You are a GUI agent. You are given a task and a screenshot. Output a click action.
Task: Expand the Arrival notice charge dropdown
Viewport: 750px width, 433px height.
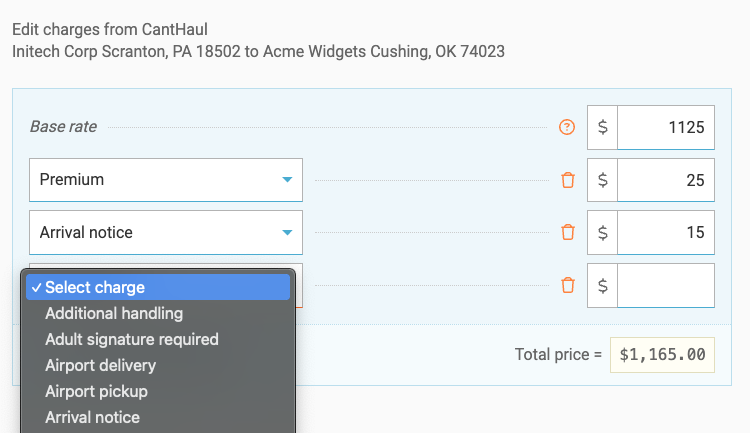click(166, 232)
